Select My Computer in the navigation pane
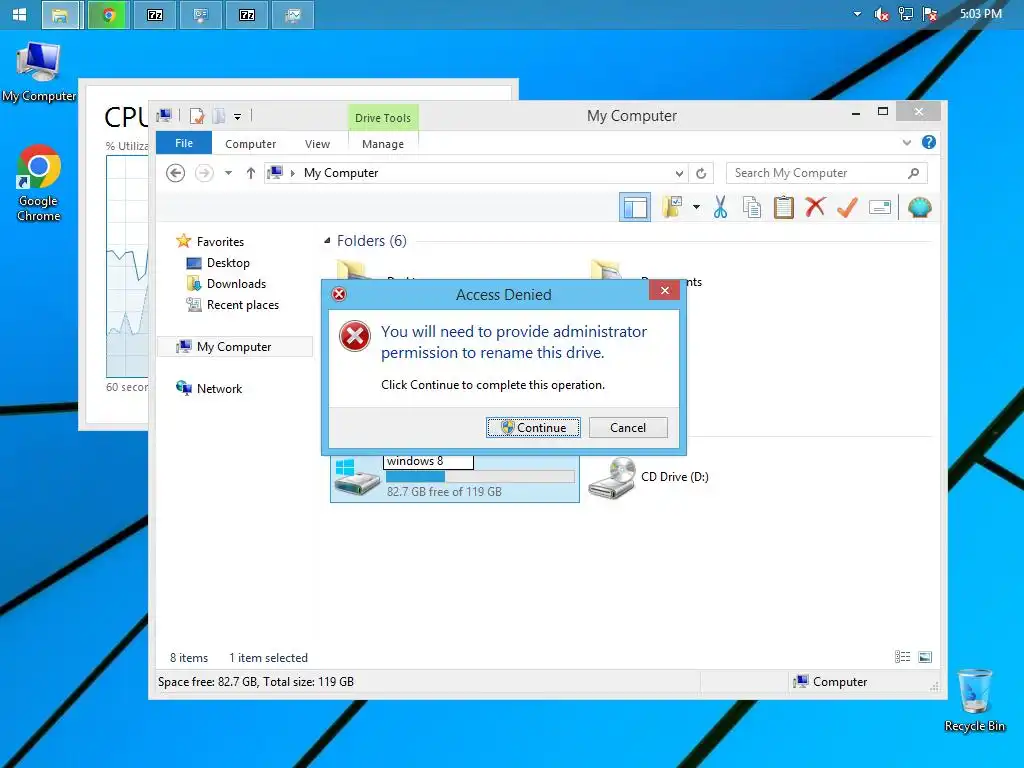 tap(235, 347)
